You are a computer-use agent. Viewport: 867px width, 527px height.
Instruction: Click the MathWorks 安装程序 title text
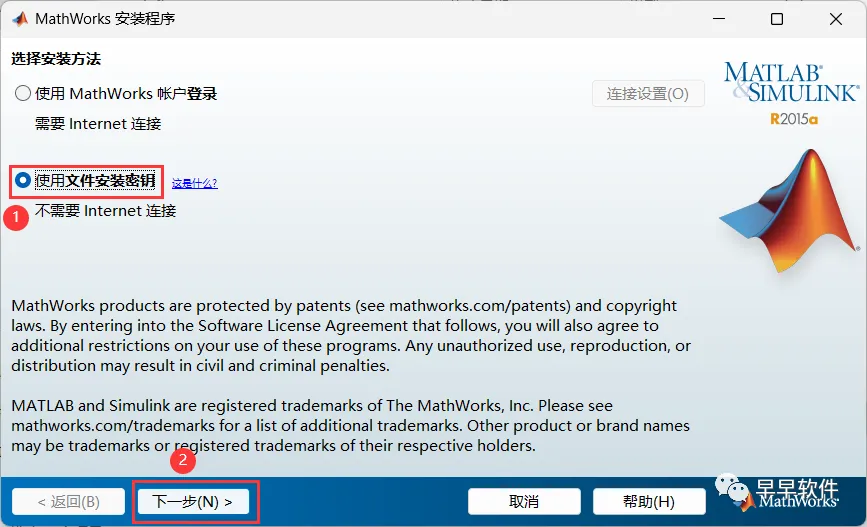105,19
